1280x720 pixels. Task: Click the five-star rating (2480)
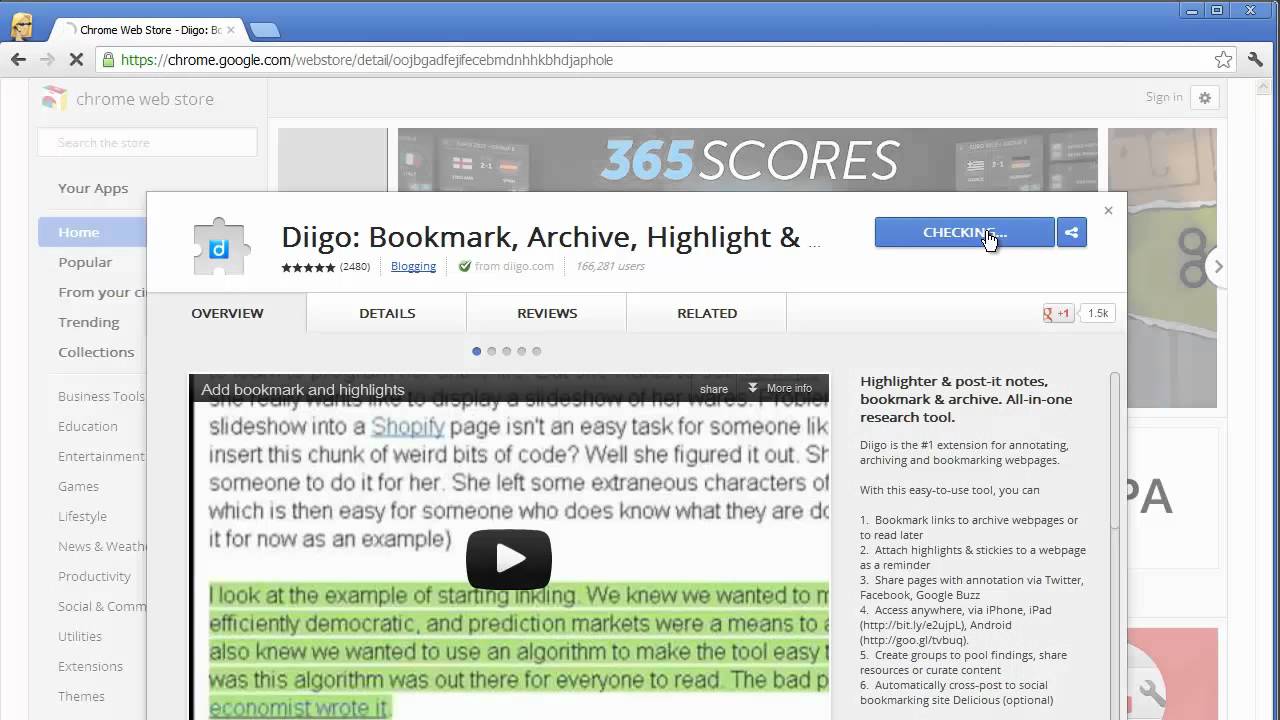[325, 267]
